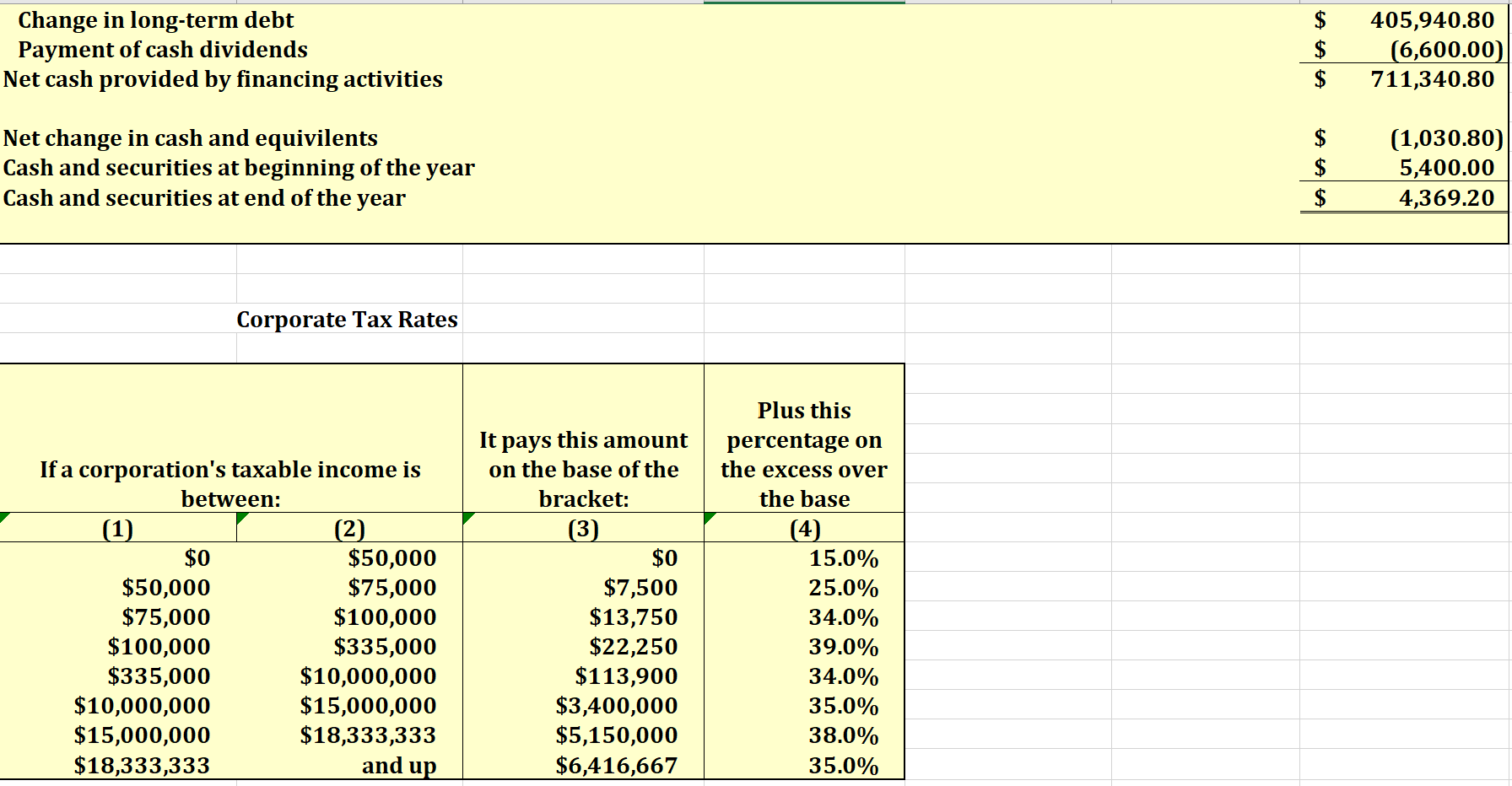Click the 405,940.80 long-term debt value
Screen dimensions: 1512x786
click(x=1433, y=20)
